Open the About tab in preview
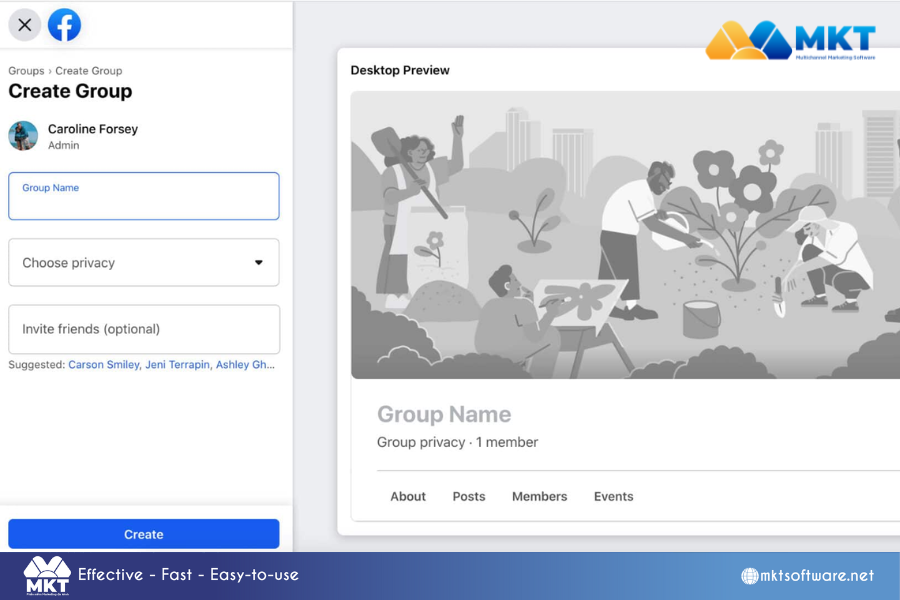 (x=408, y=497)
